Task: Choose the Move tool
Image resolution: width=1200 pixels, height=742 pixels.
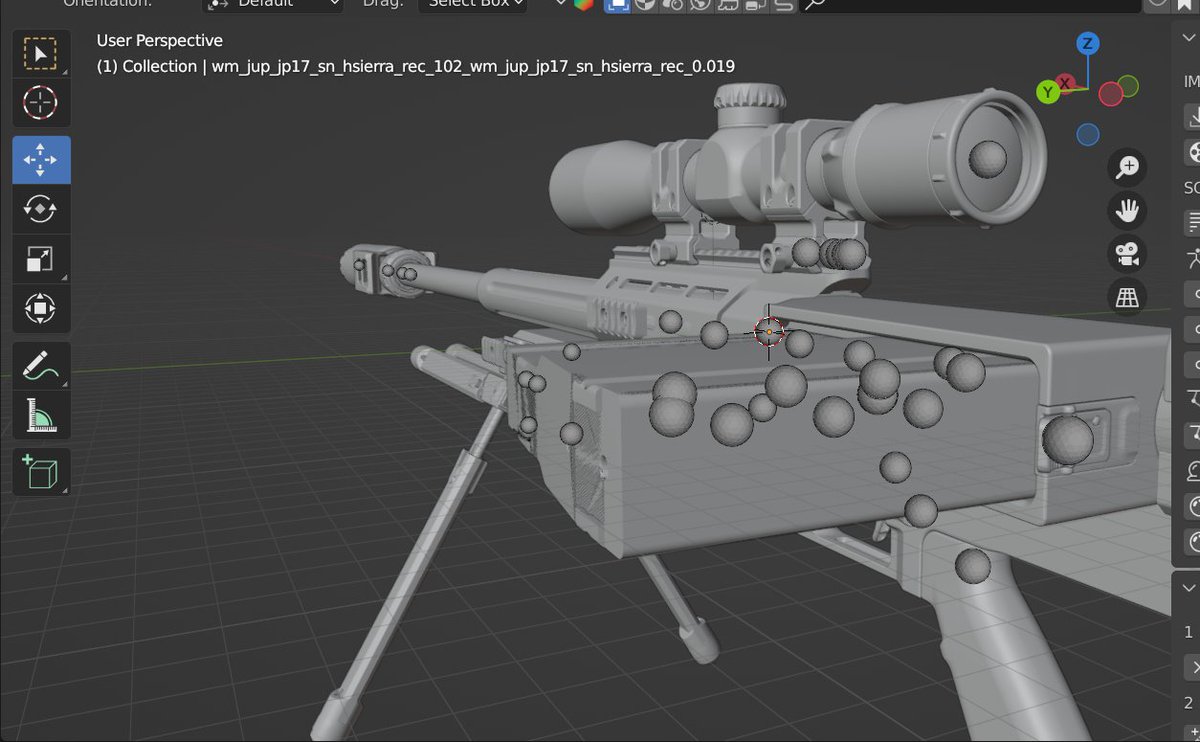Action: pyautogui.click(x=41, y=160)
